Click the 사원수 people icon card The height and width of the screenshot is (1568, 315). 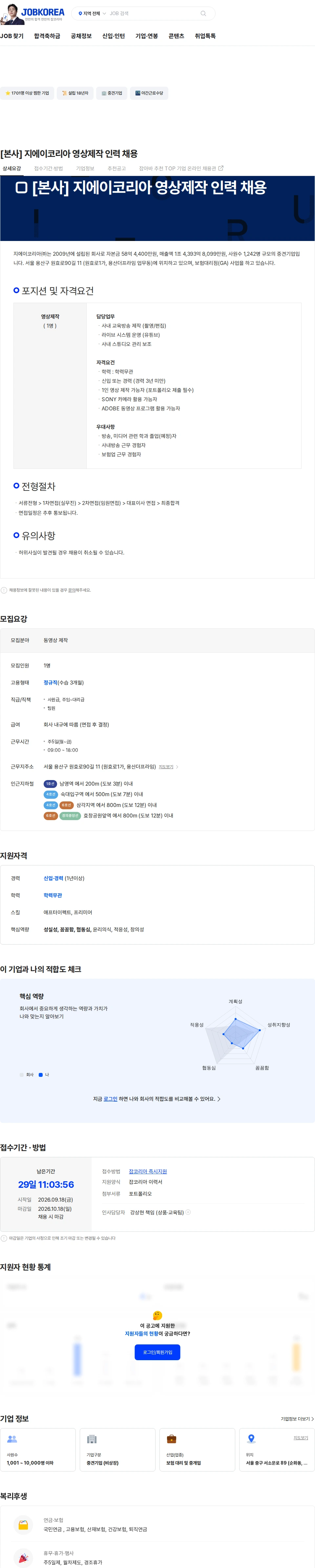(x=38, y=1449)
